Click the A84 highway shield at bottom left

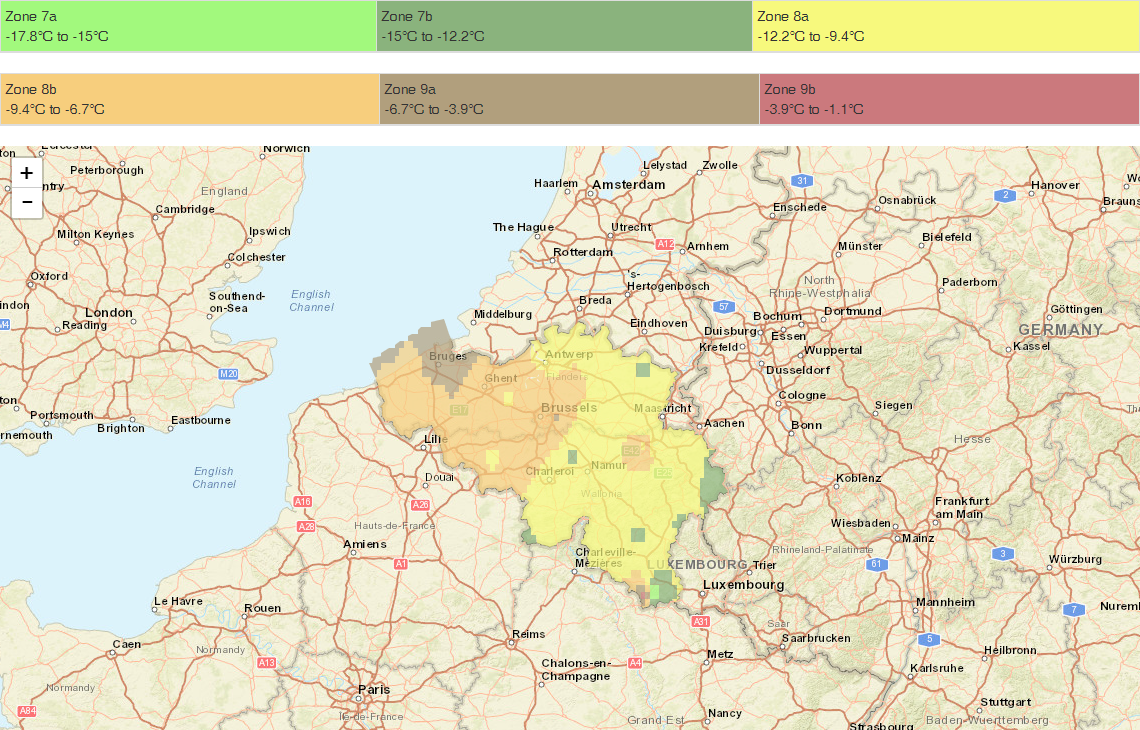tap(27, 711)
